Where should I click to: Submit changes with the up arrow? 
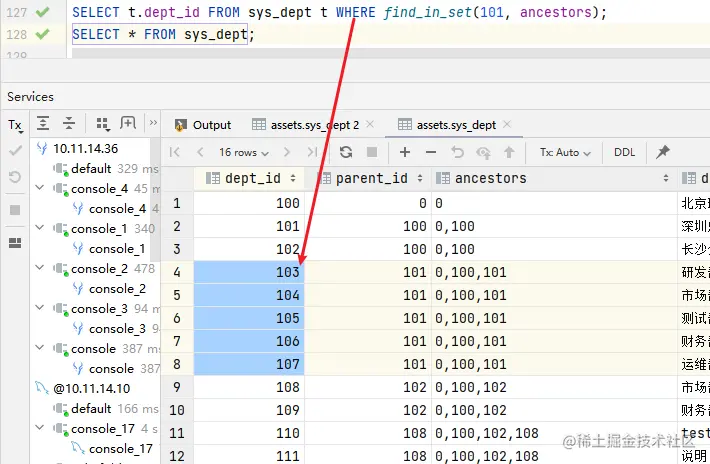coord(509,152)
